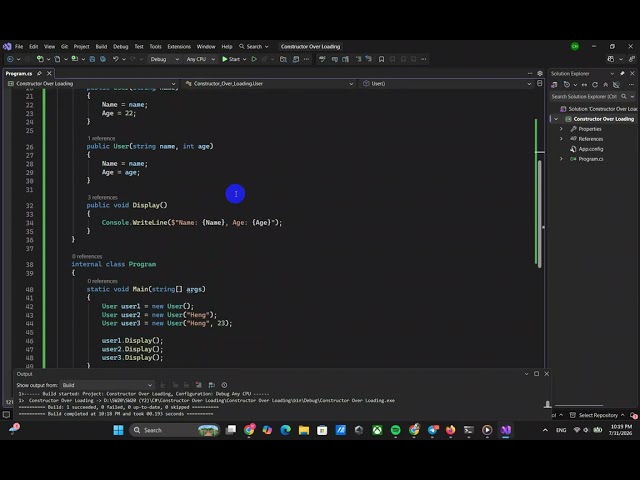Image resolution: width=640 pixels, height=480 pixels.
Task: Expand the Properties node
Action: [561, 129]
